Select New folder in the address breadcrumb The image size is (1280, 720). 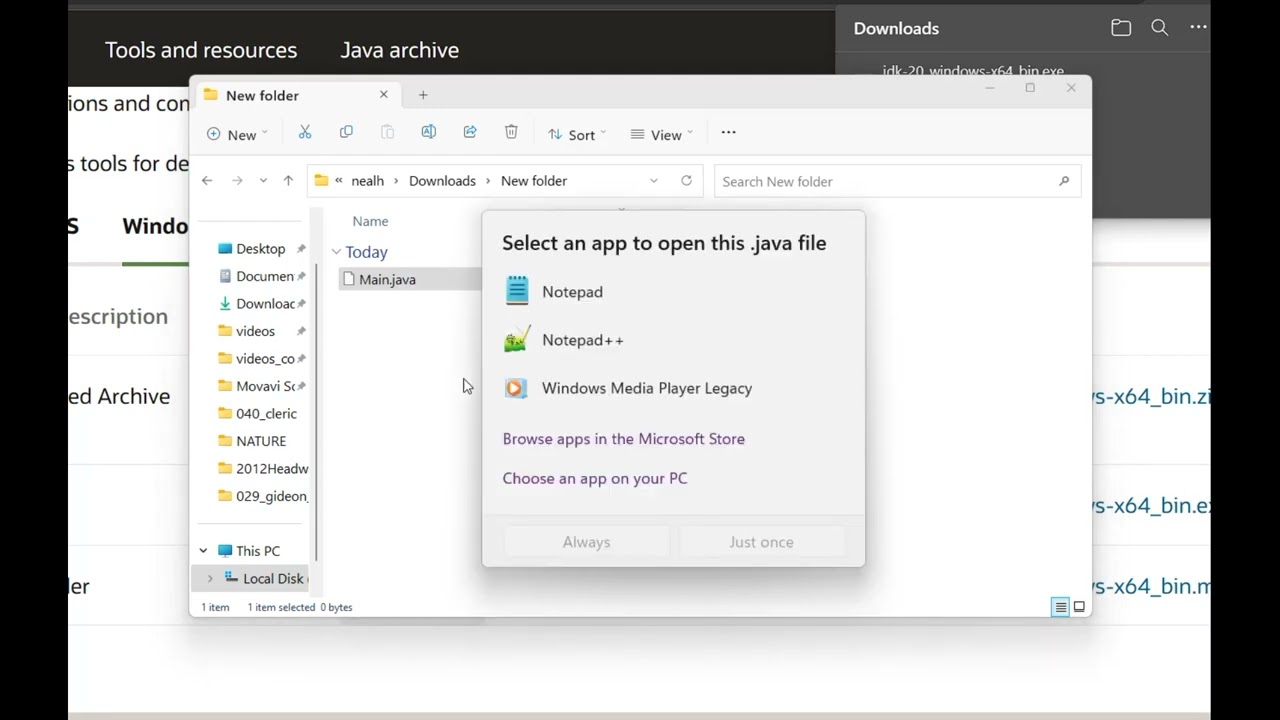pyautogui.click(x=534, y=181)
